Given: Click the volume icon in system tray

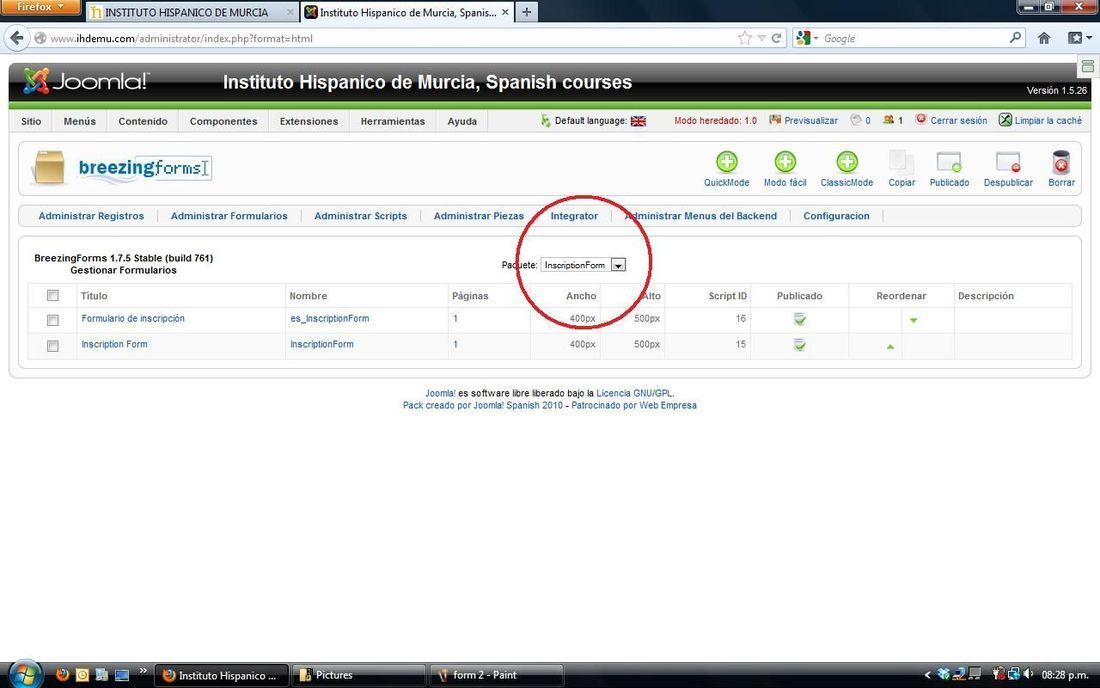Looking at the screenshot, I should (x=1028, y=674).
